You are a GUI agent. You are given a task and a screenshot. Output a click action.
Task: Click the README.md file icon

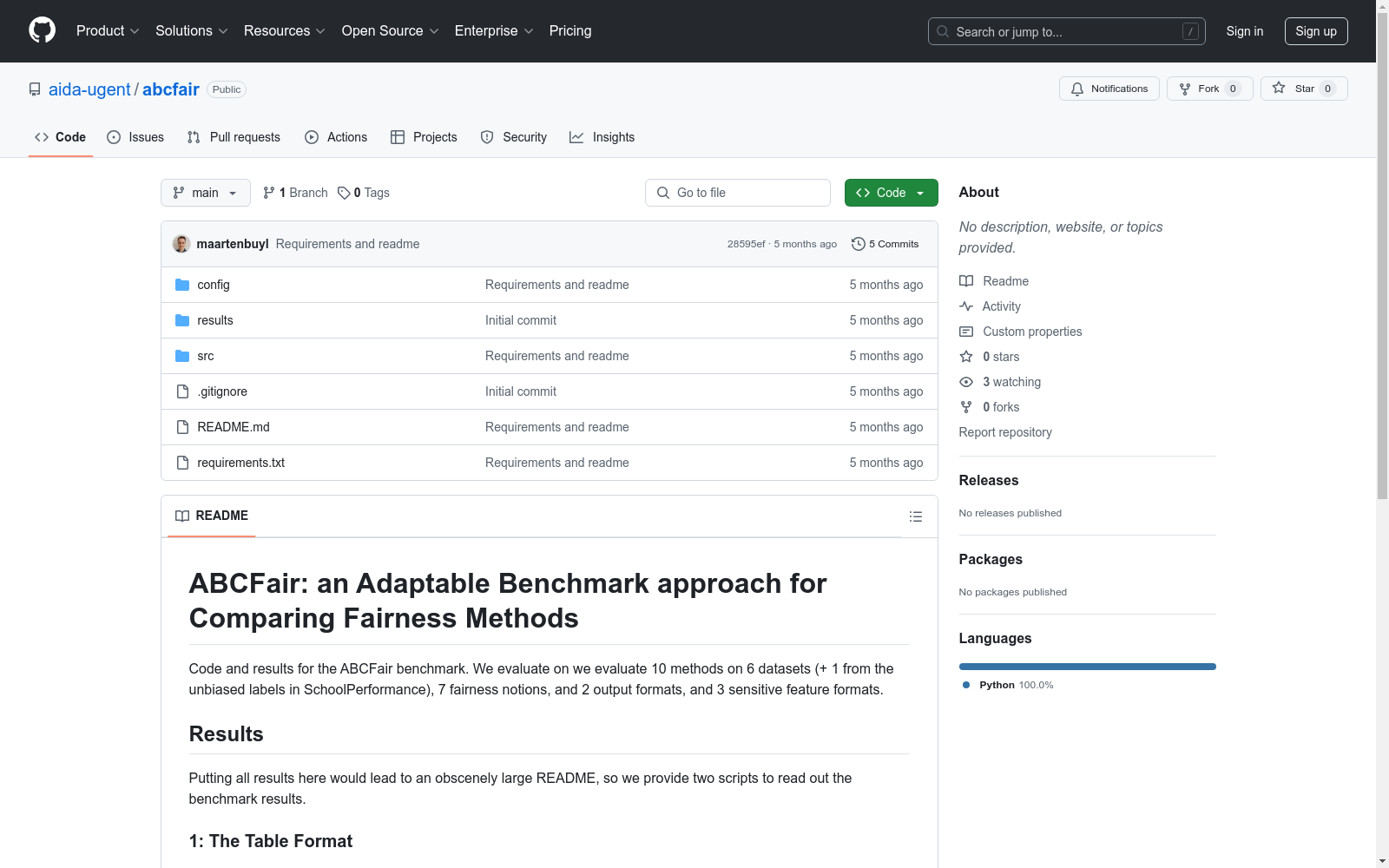click(x=182, y=427)
